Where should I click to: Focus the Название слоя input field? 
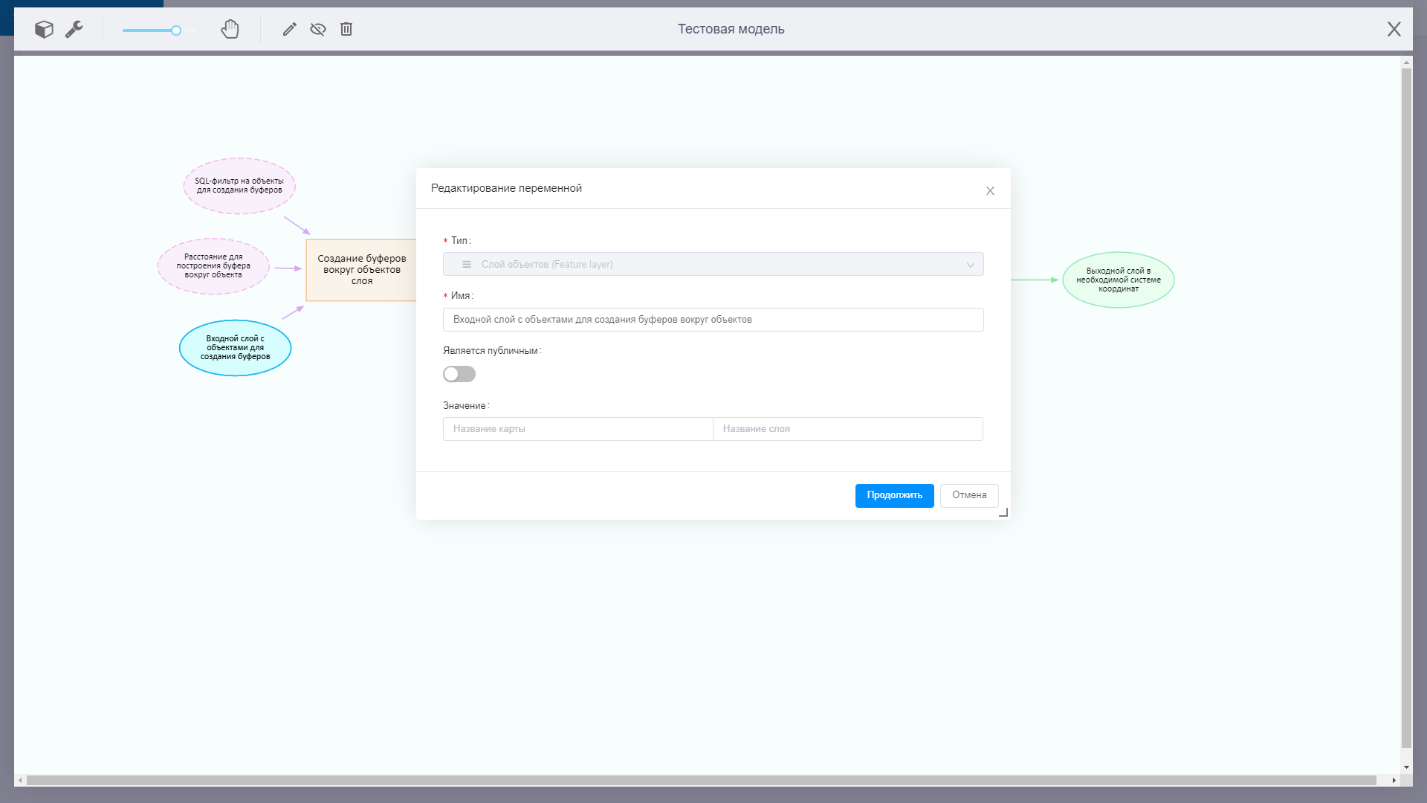tap(847, 429)
